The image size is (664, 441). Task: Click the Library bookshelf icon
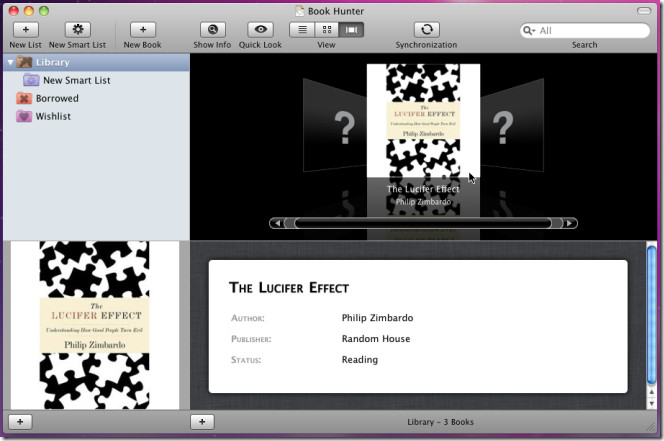(25, 62)
